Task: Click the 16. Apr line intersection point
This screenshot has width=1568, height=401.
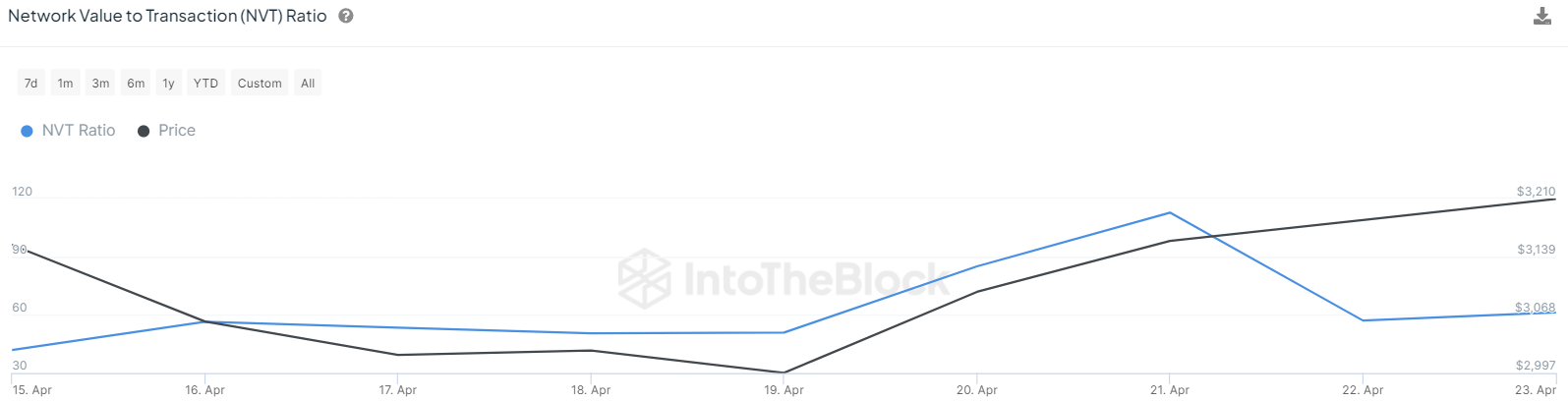Action: click(204, 321)
